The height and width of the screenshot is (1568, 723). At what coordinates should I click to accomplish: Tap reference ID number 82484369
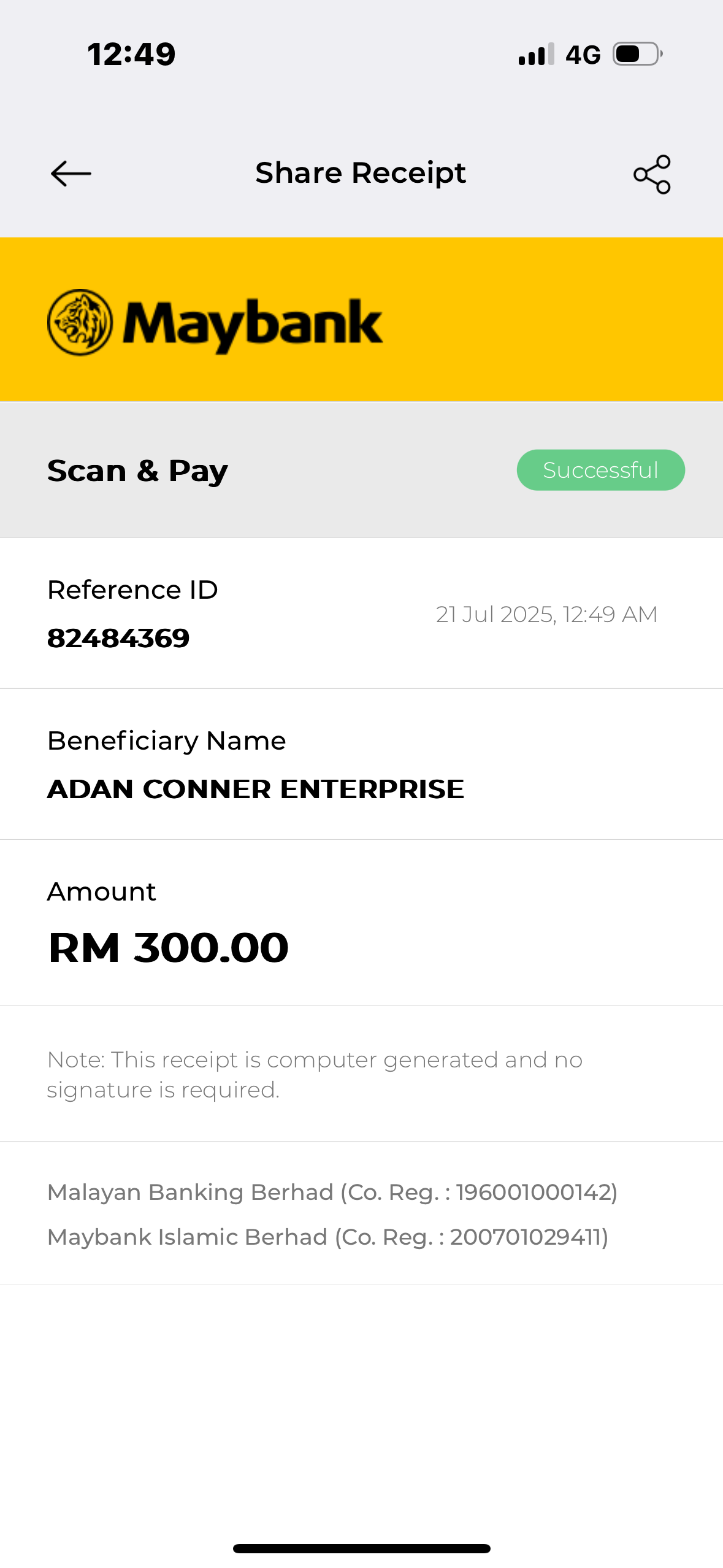tap(118, 638)
